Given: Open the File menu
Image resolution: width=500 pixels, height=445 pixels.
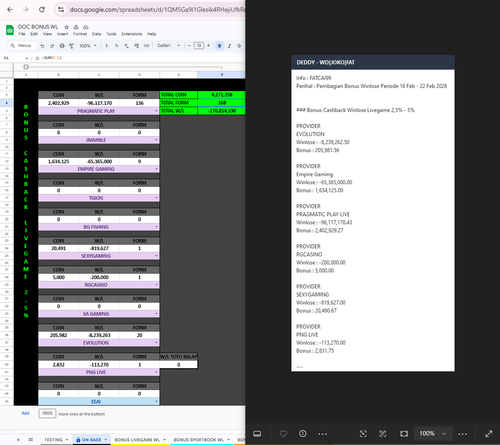Looking at the screenshot, I should (x=22, y=34).
